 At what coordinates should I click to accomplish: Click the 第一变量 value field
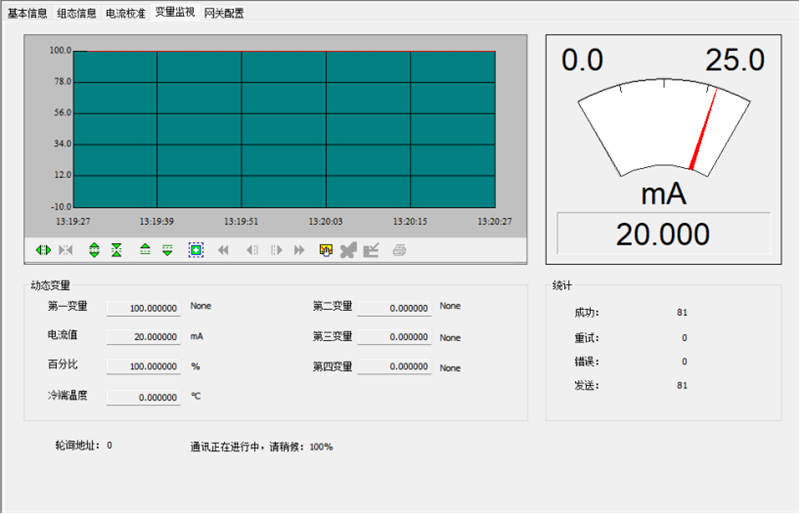point(143,308)
